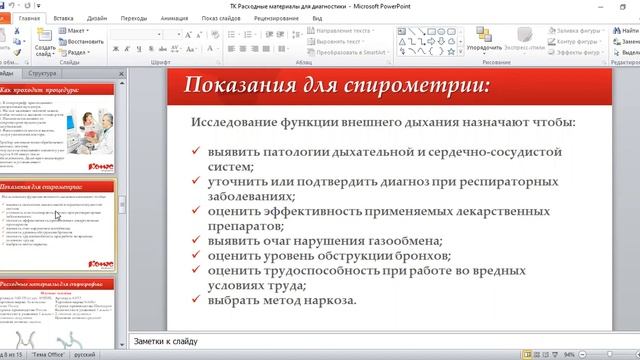Open Эффекты фигур shape effects
Viewport: 640px width, 360px height.
pyautogui.click(x=576, y=52)
